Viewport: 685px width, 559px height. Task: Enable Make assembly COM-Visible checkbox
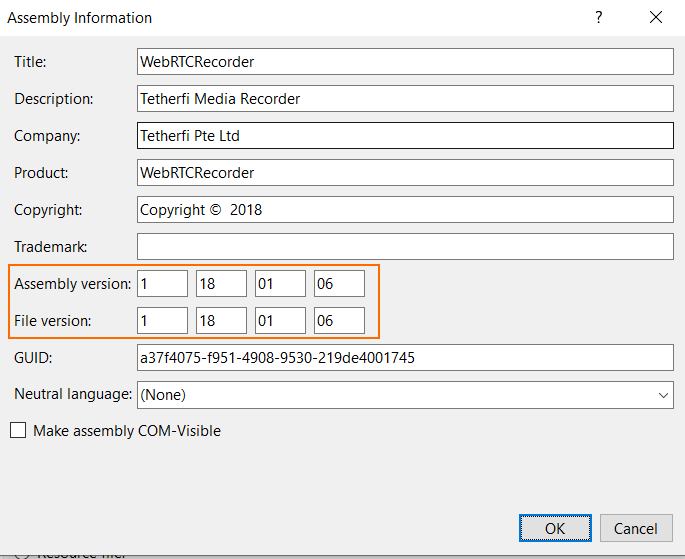(18, 431)
